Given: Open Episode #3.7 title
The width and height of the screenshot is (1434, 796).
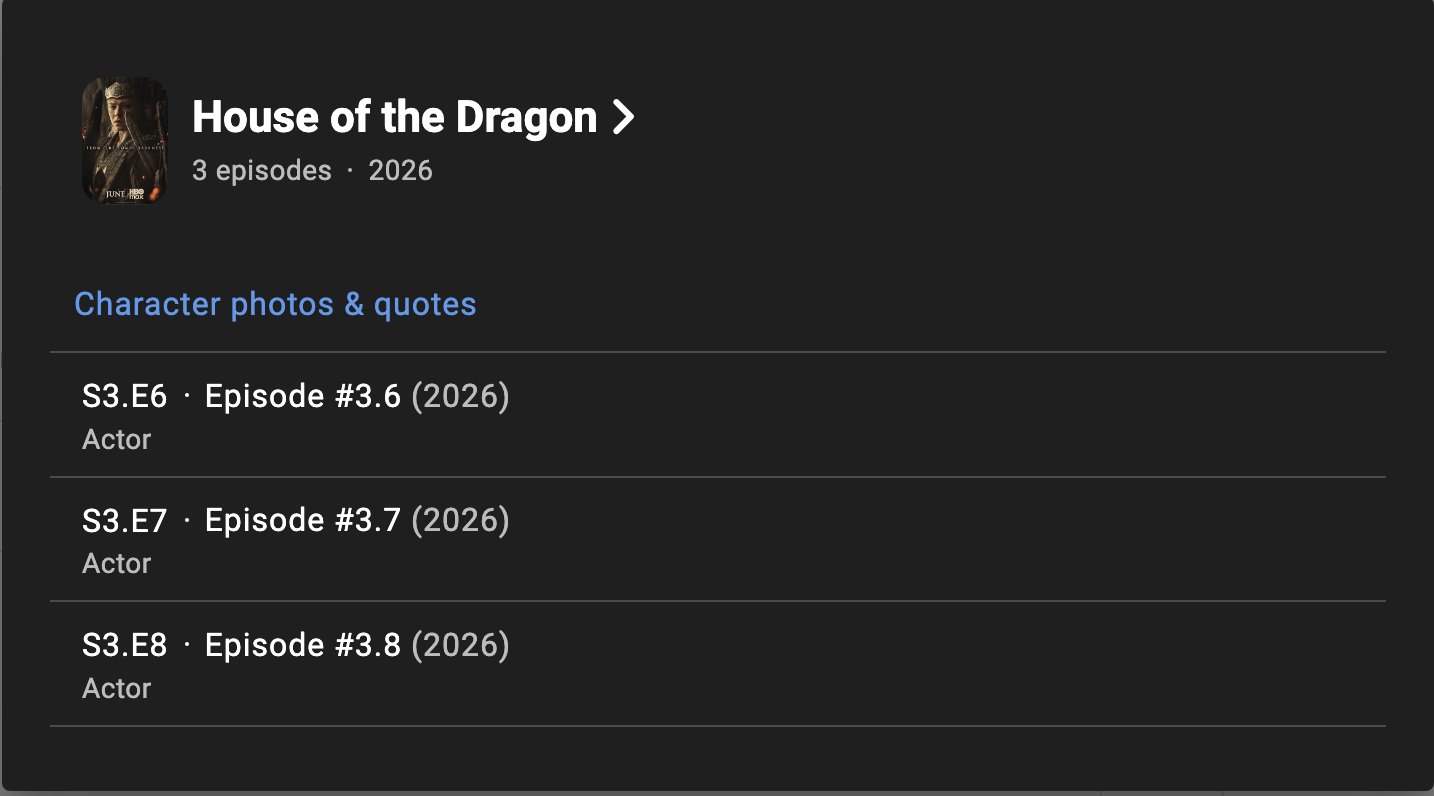Looking at the screenshot, I should click(x=303, y=521).
